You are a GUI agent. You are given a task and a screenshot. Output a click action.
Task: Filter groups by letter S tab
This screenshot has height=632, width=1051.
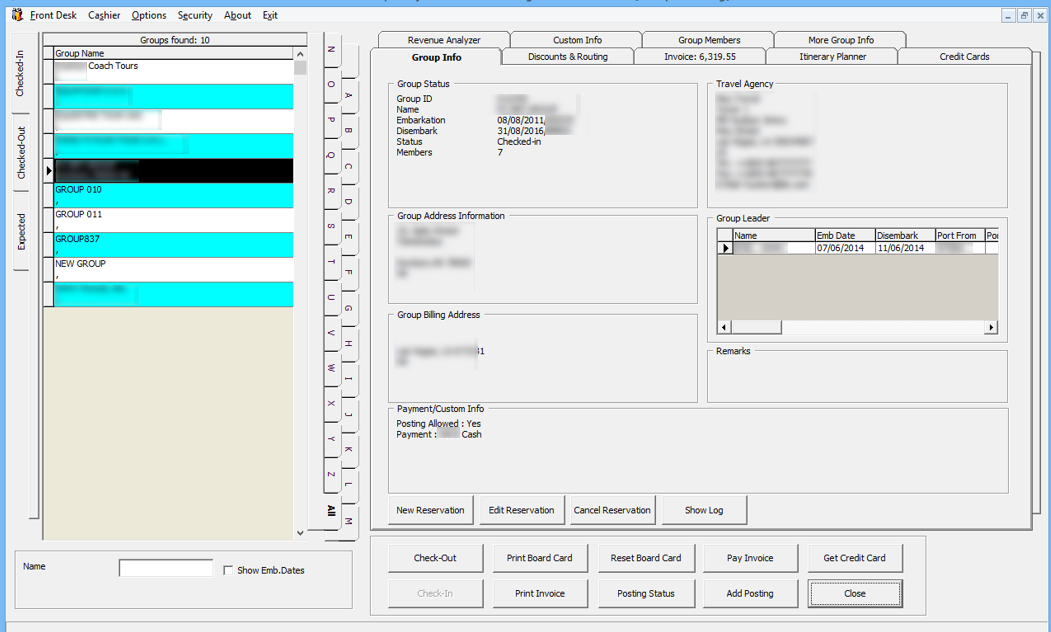pos(331,226)
